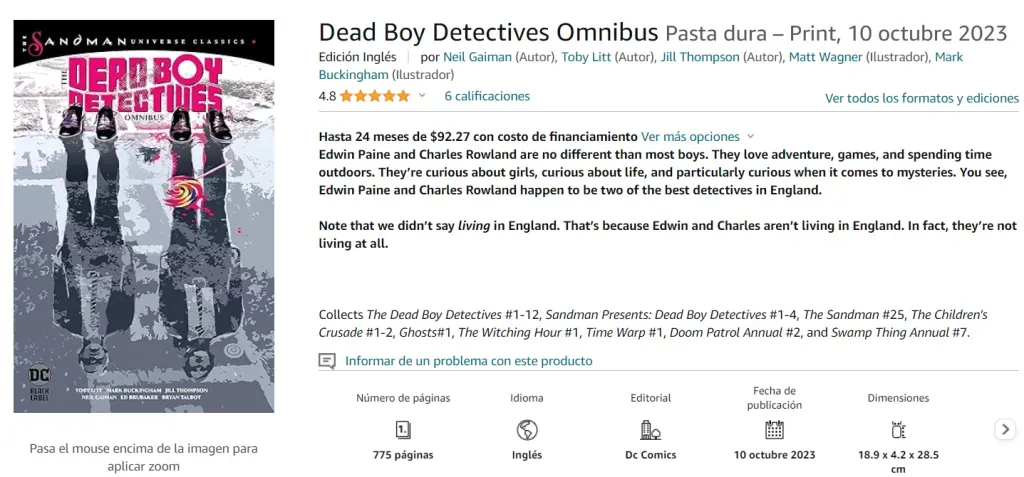Click the dimensions ruler icon

click(898, 430)
